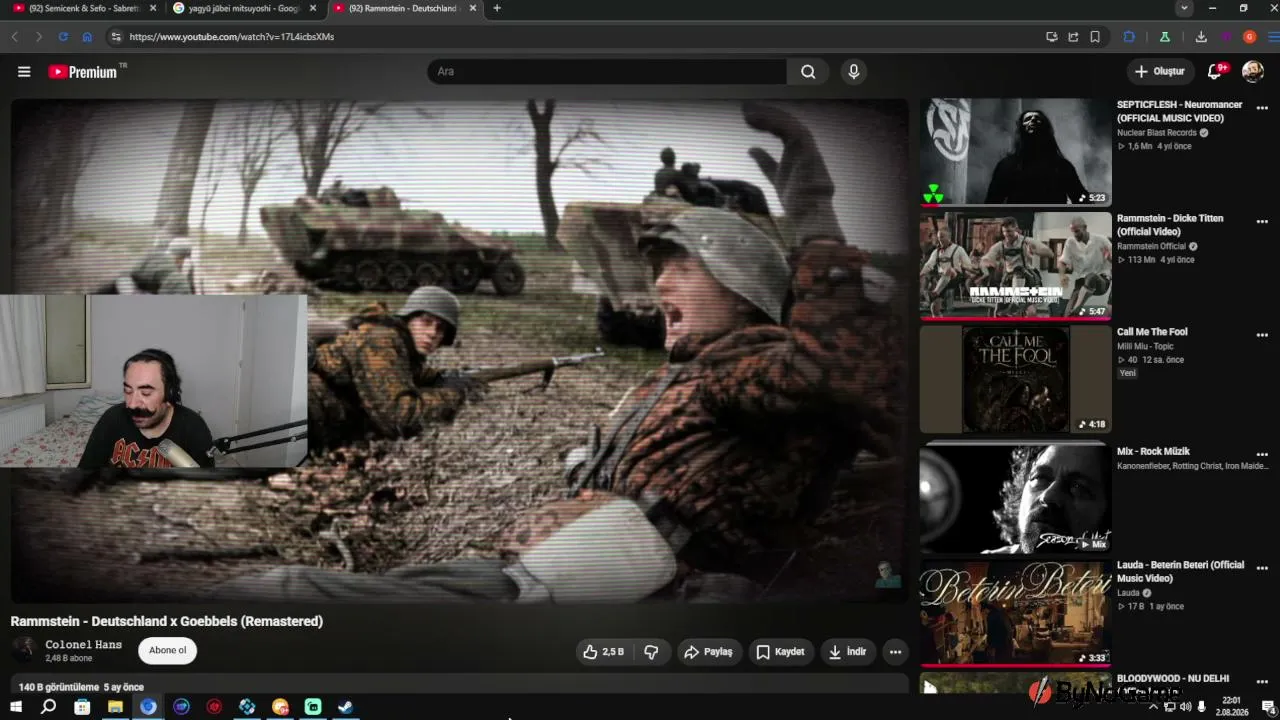The height and width of the screenshot is (720, 1280).
Task: Start voice search with the microphone
Action: click(853, 71)
